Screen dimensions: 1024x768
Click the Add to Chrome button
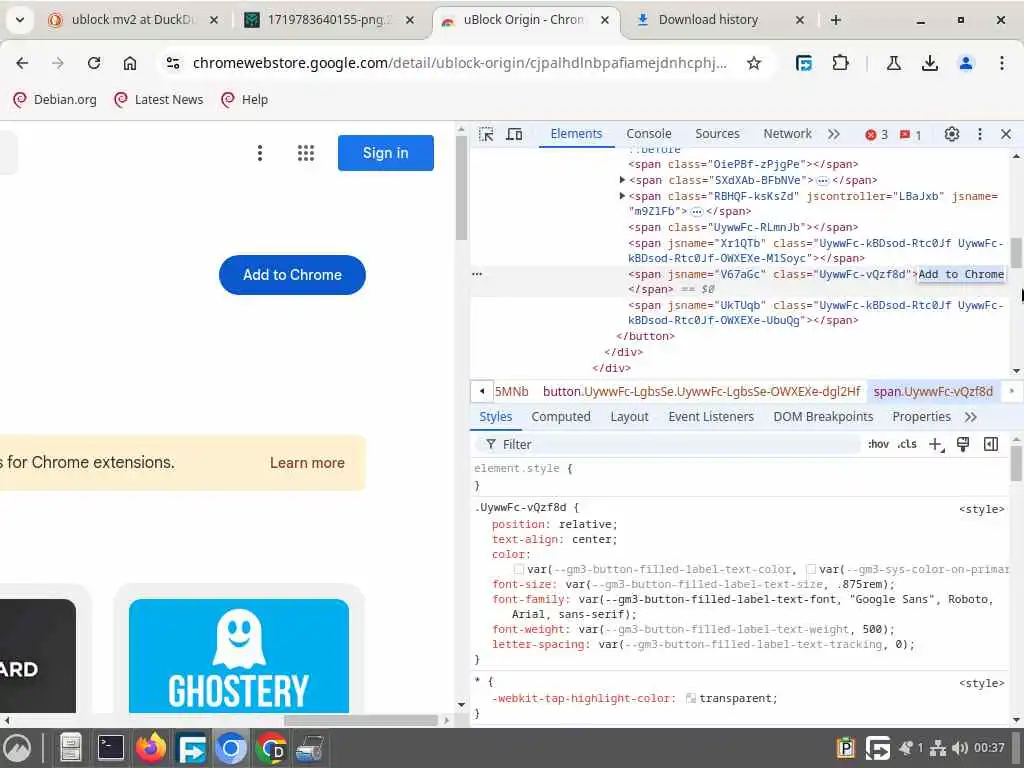292,275
